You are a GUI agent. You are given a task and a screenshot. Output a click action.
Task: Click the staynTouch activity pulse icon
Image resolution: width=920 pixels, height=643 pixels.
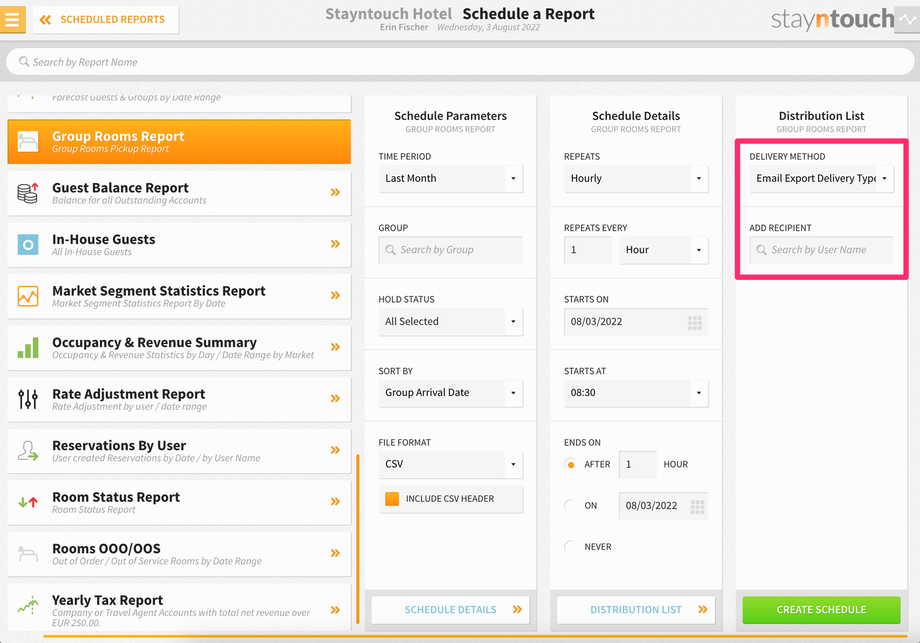pyautogui.click(x=907, y=19)
